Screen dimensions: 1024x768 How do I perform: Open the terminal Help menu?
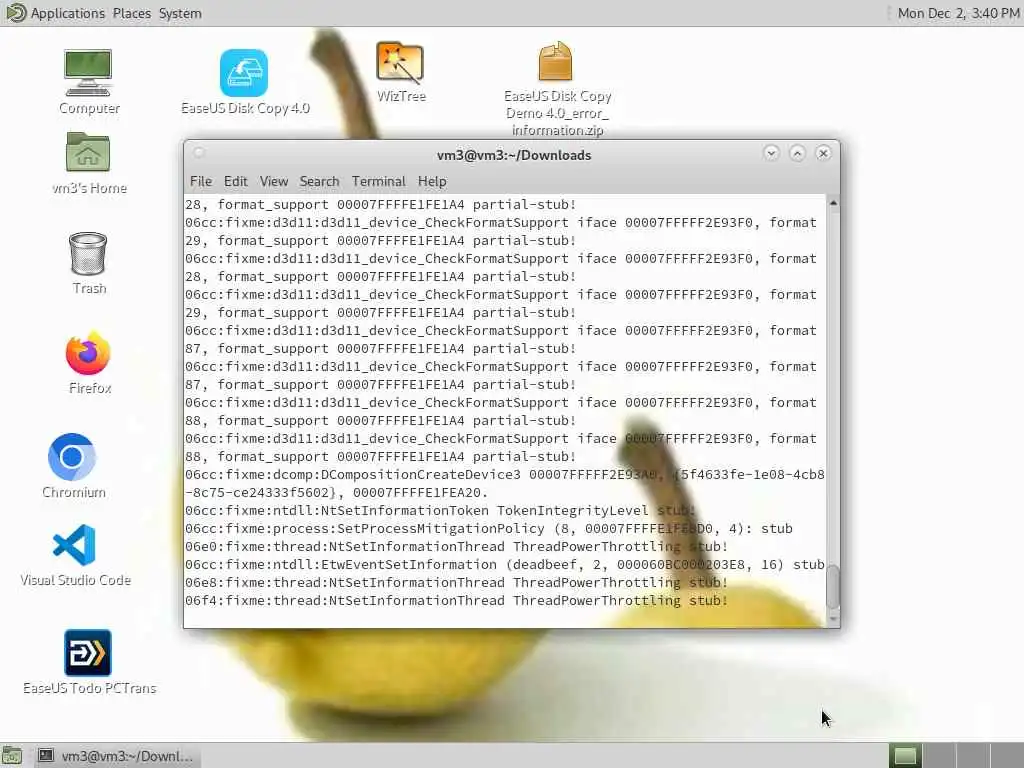tap(432, 182)
